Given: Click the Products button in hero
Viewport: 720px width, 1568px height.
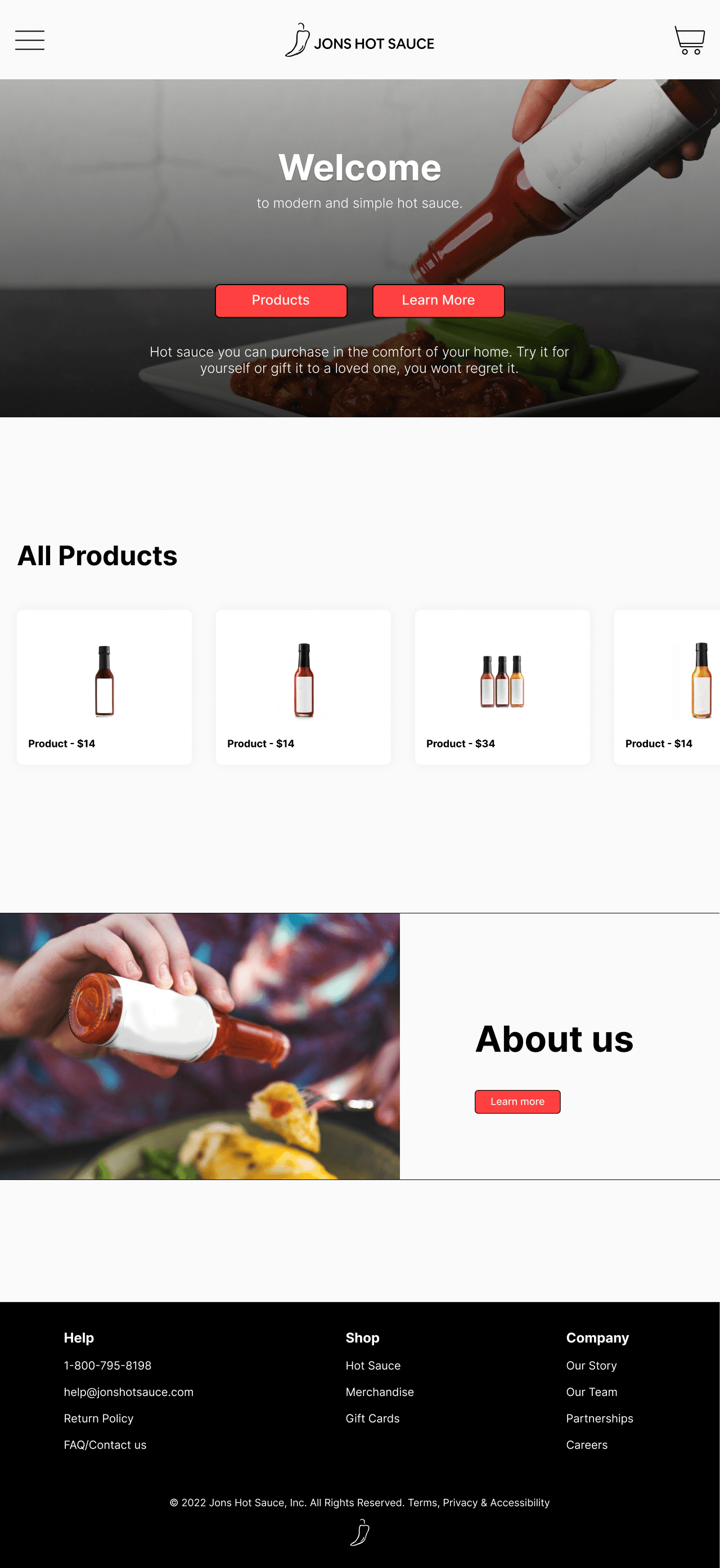Looking at the screenshot, I should coord(281,301).
